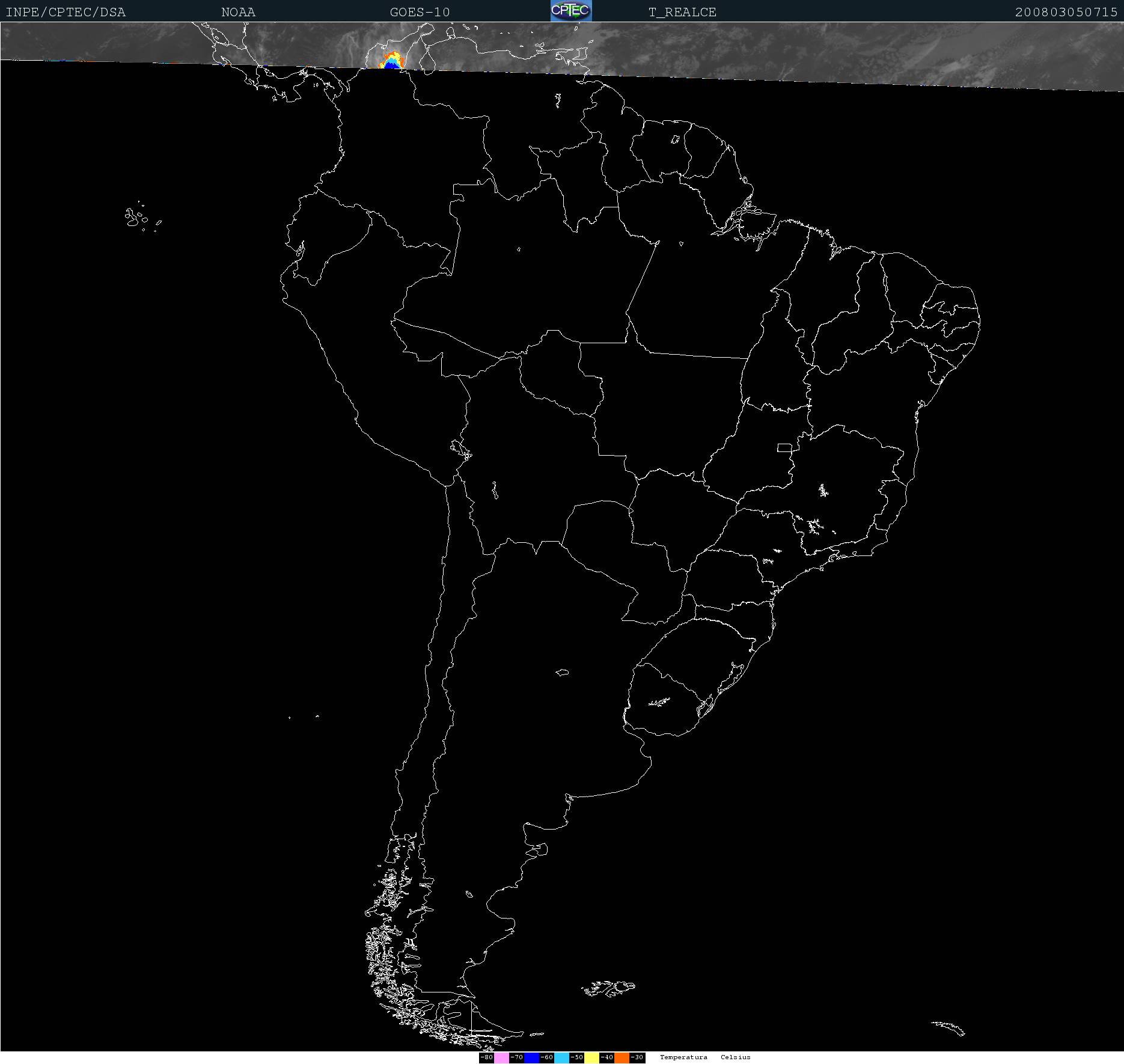
Task: Click the T_REALCE header text
Action: point(682,12)
